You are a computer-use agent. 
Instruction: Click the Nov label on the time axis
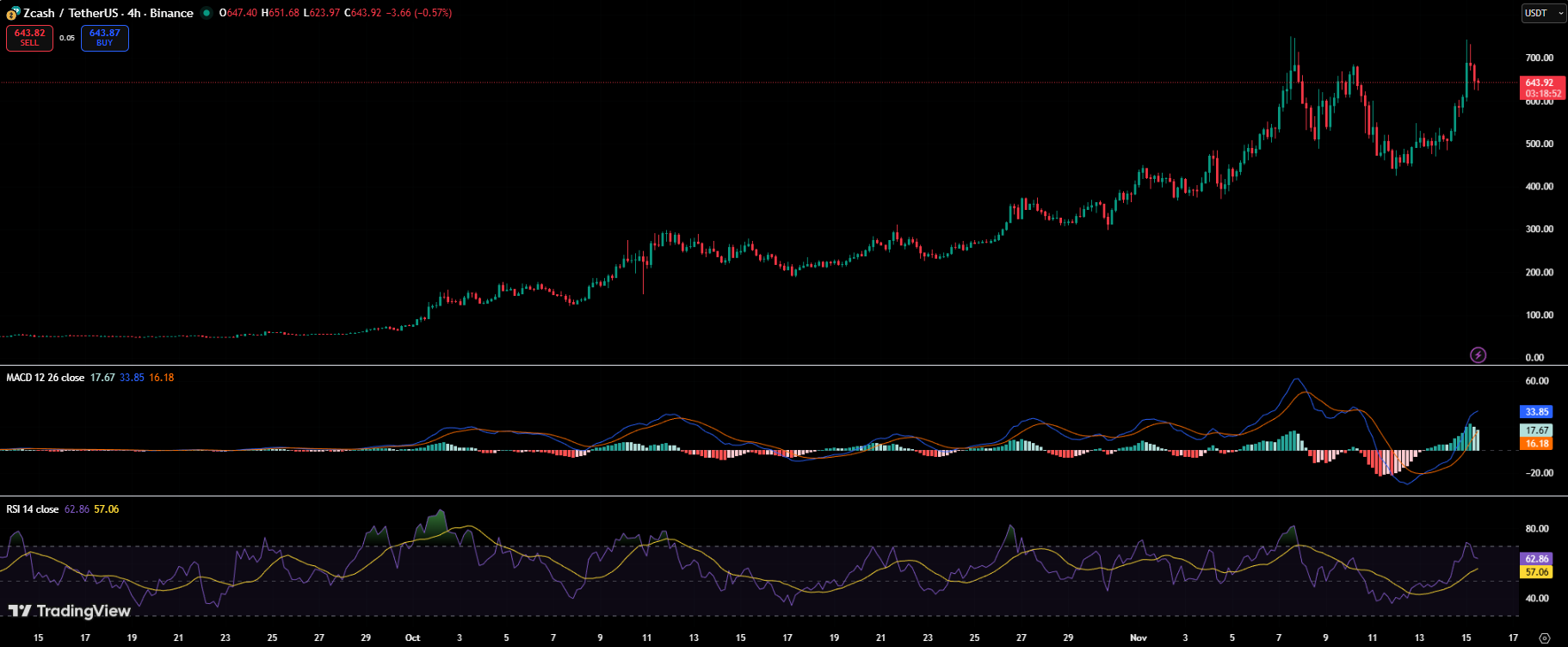(x=1138, y=638)
